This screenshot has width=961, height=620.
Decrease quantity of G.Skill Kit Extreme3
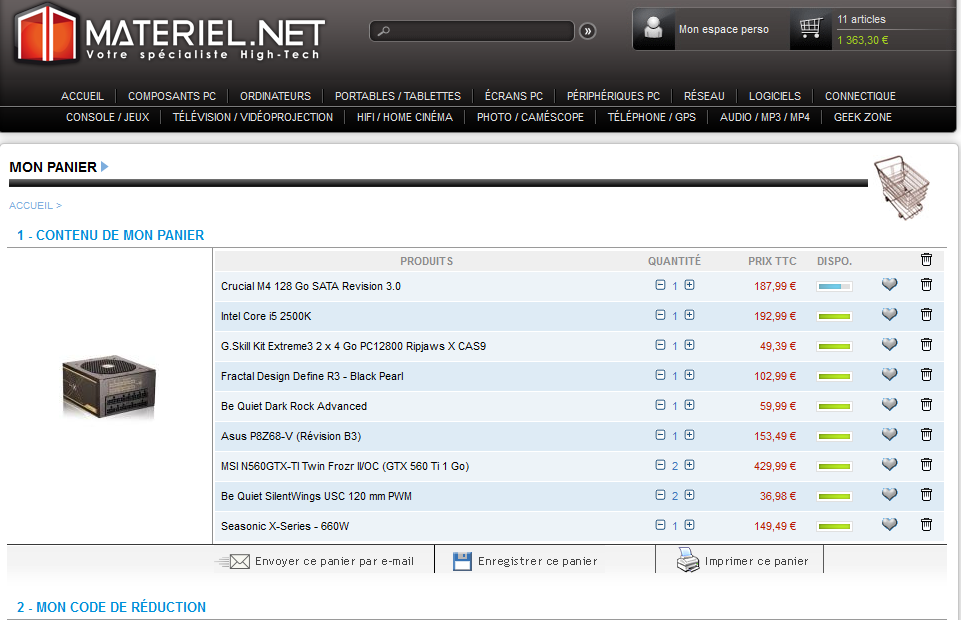pyautogui.click(x=660, y=345)
